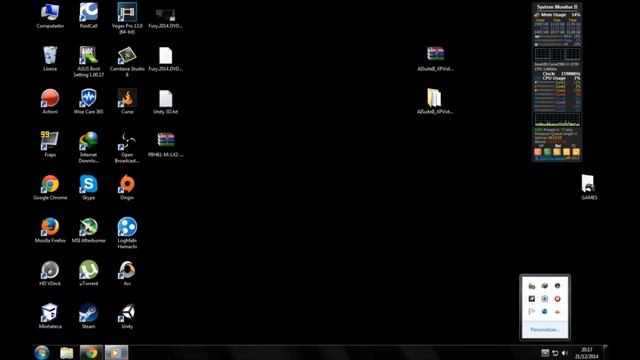The width and height of the screenshot is (640, 360).
Task: Launch Fraps from the desktop
Action: 50,144
